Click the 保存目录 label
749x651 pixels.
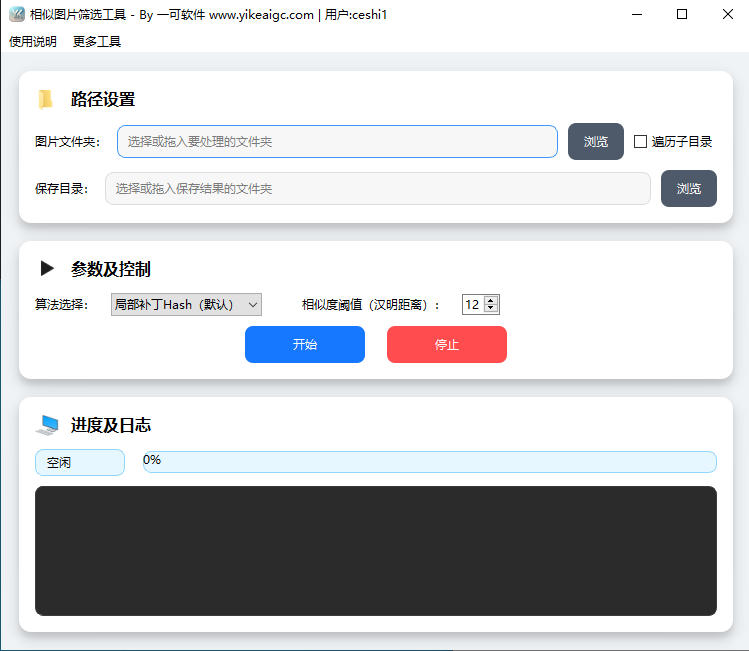click(x=62, y=189)
